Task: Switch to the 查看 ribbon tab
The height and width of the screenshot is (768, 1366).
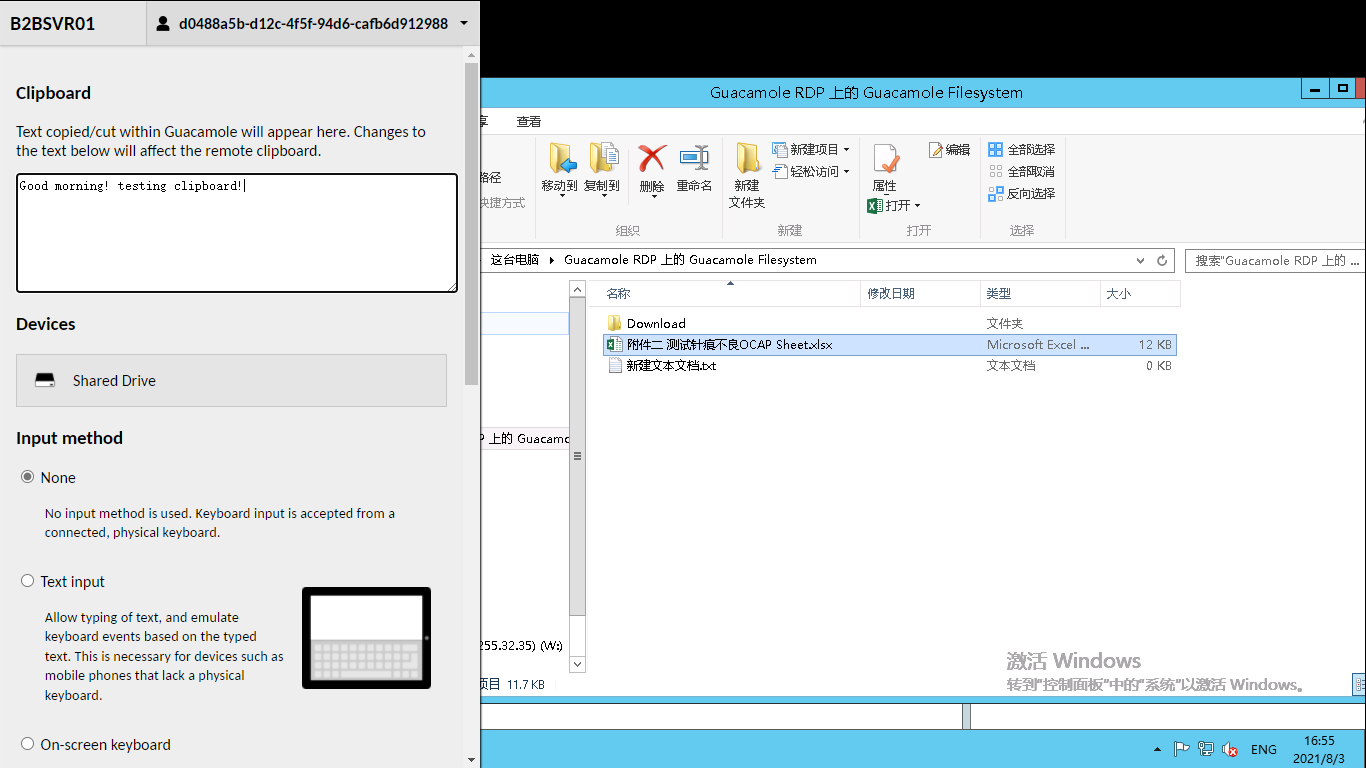Action: 529,121
